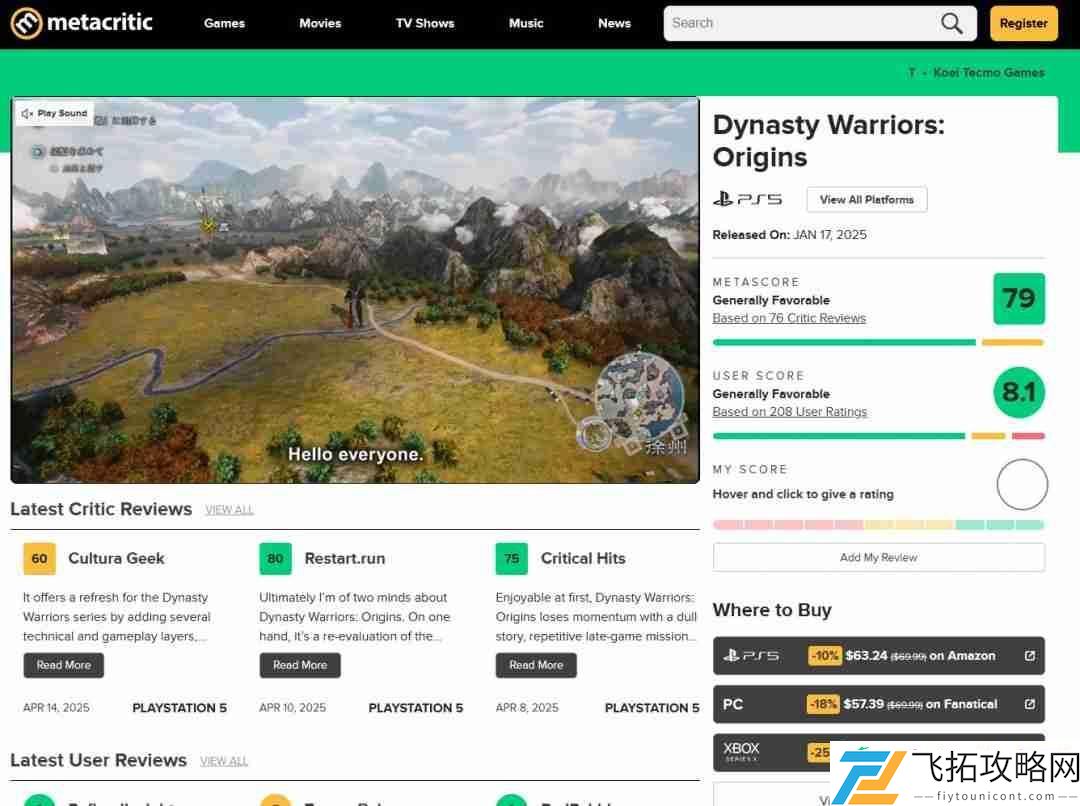
Task: Open the Music menu
Action: (526, 23)
